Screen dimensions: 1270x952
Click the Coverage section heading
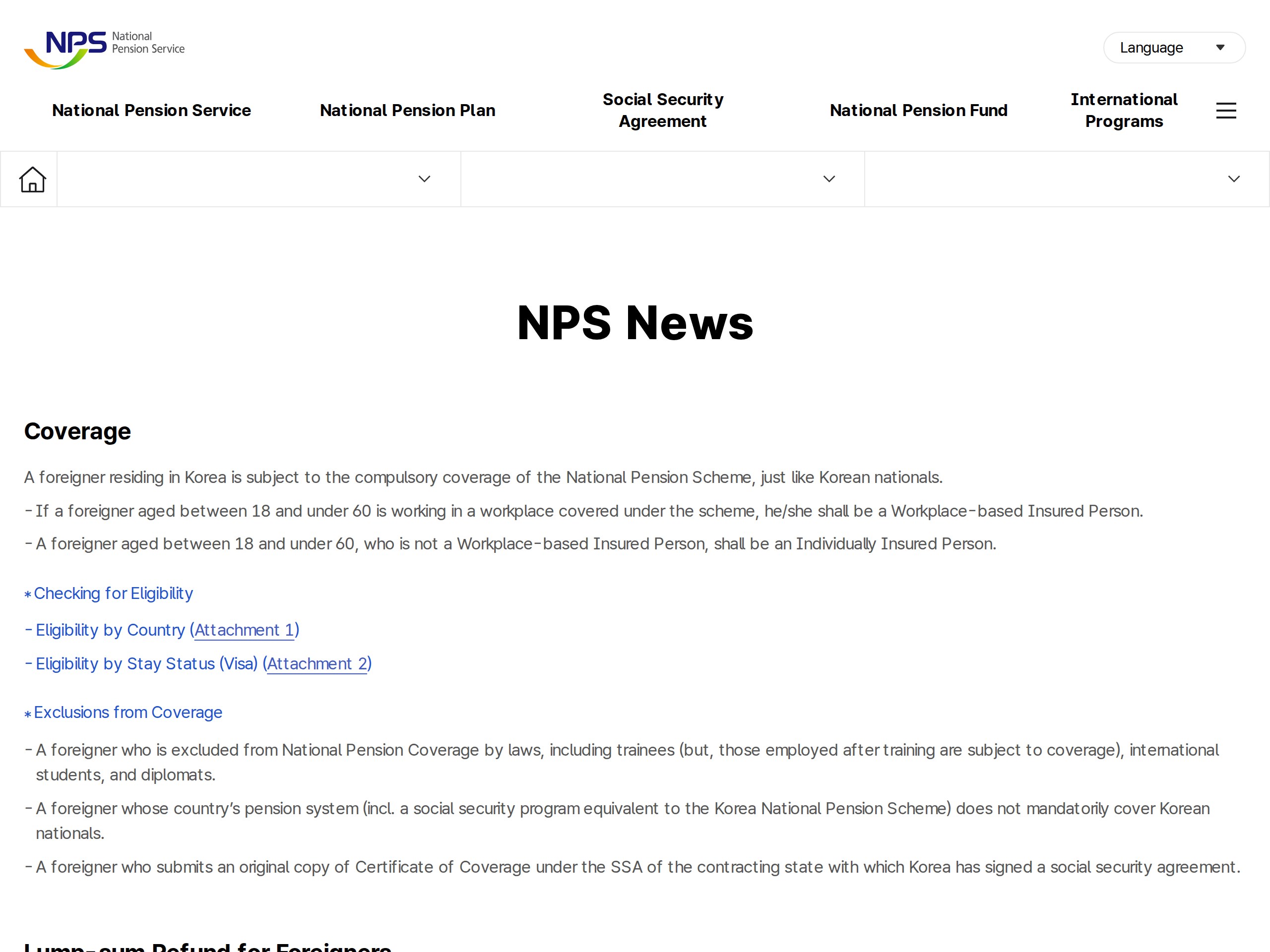point(77,431)
